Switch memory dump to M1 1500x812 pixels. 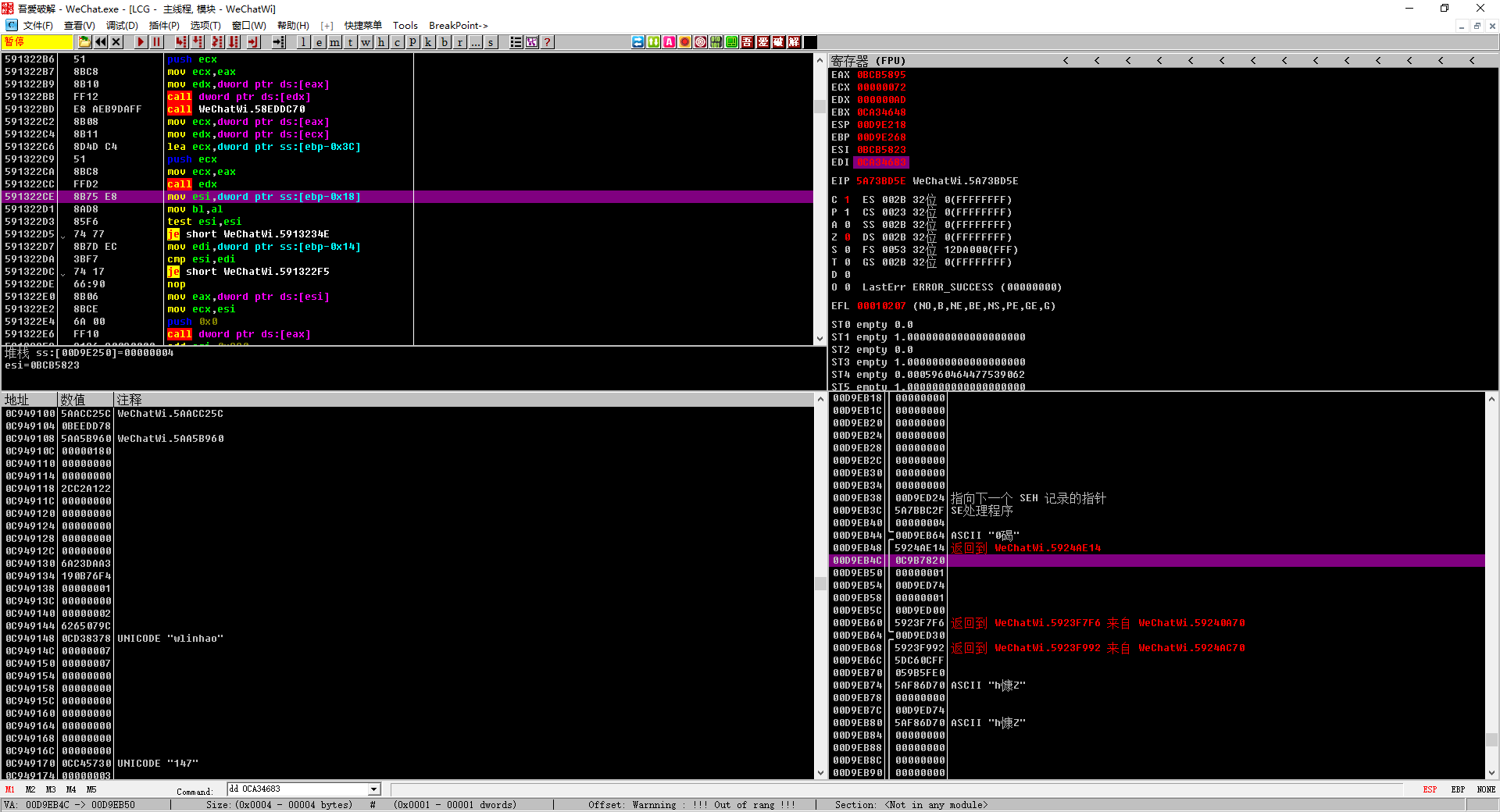click(10, 789)
